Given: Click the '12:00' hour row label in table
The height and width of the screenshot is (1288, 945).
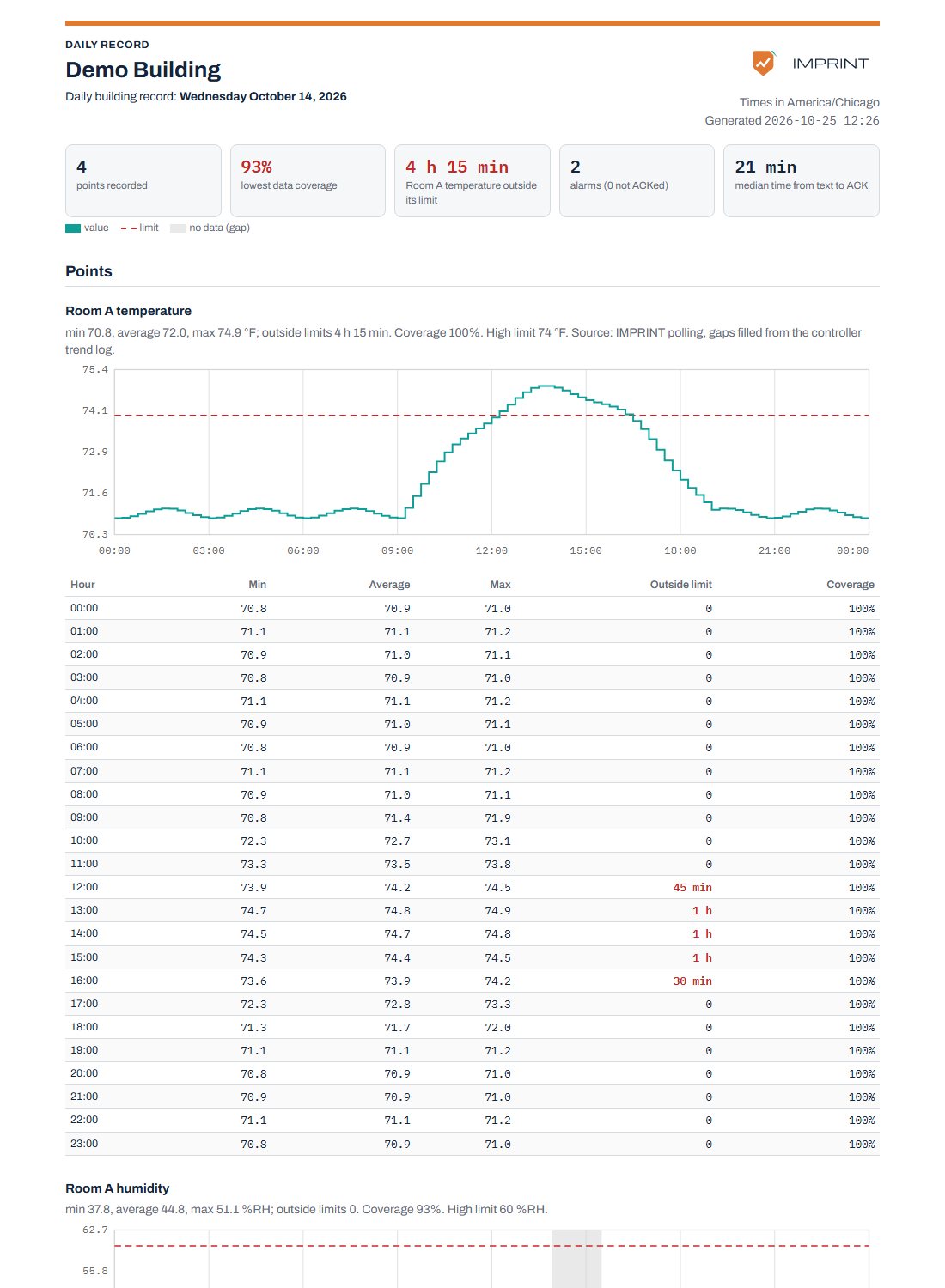Looking at the screenshot, I should pos(84,887).
